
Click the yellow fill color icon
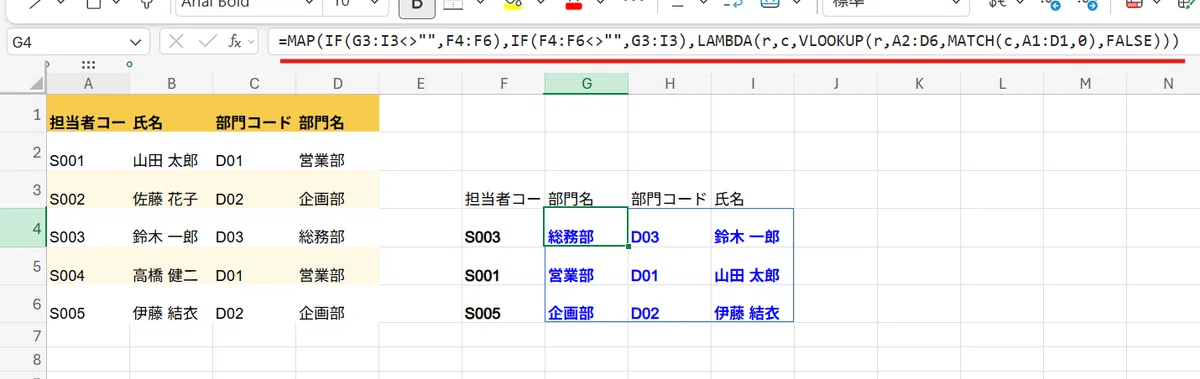(513, 5)
